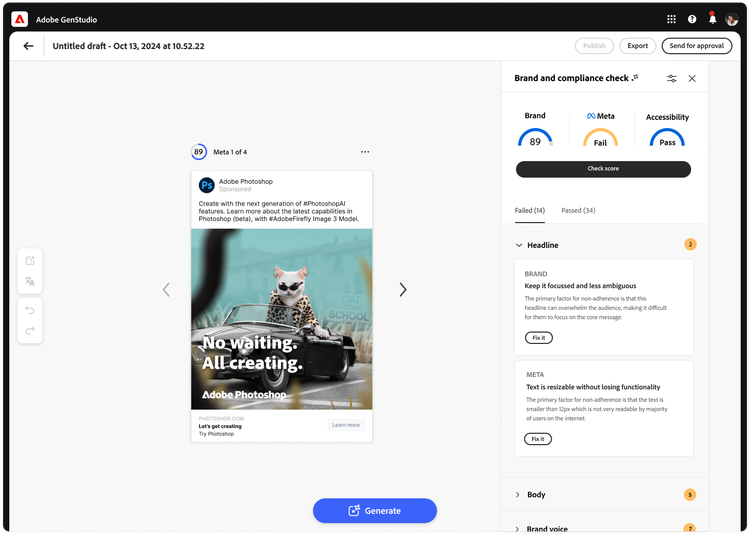Screen dimensions: 750x535
Task: Click the redo arrow in the left toolbar
Action: [x=30, y=331]
